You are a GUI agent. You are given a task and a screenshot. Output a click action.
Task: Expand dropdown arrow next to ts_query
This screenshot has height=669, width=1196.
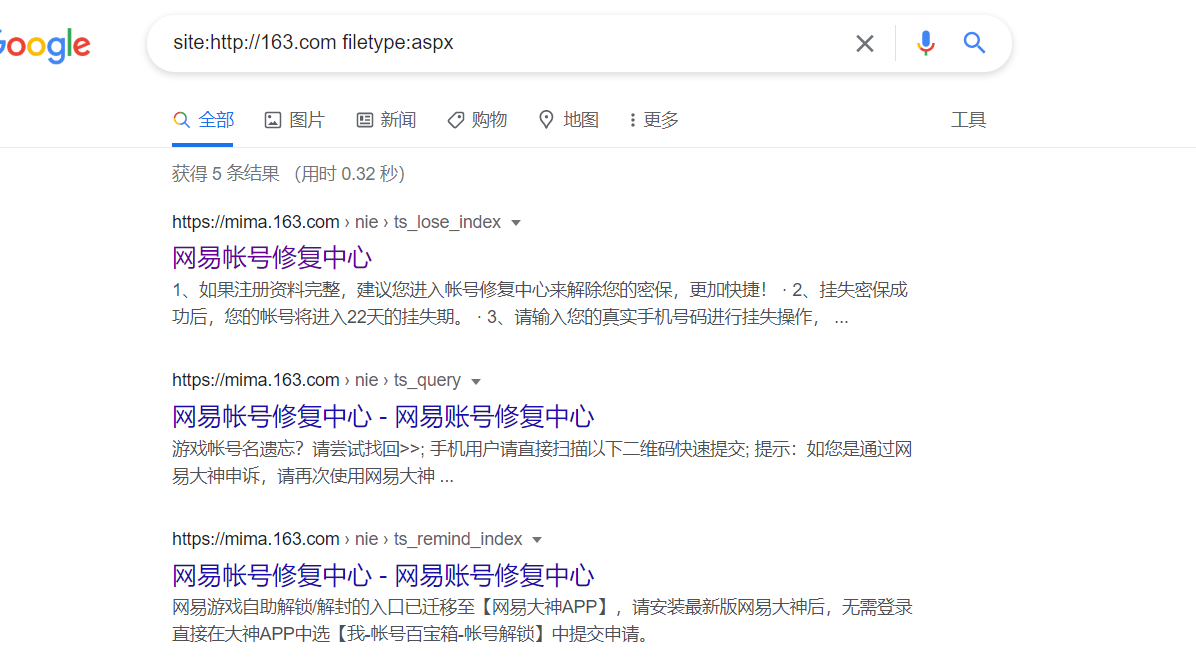(x=476, y=381)
